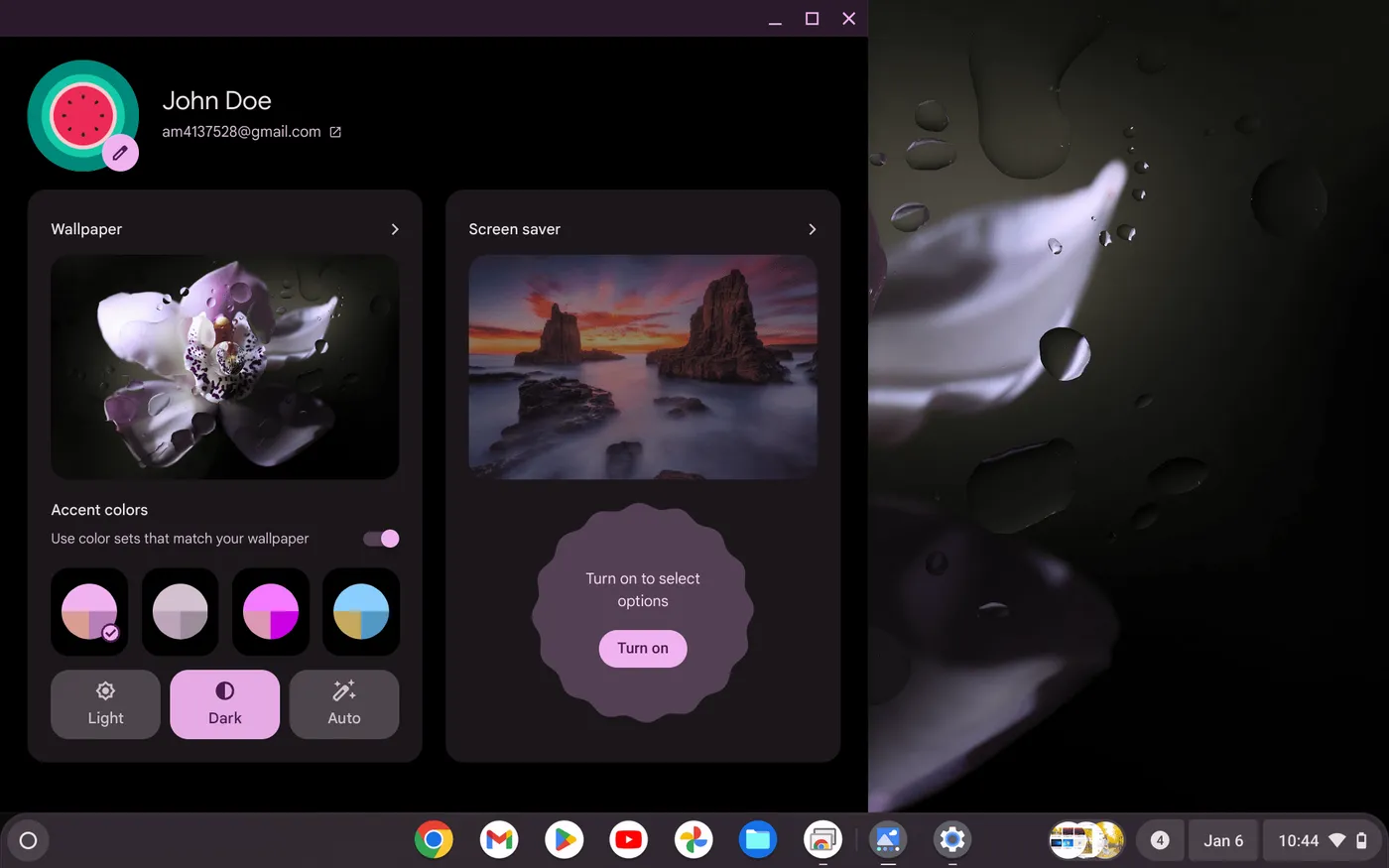
Task: Open Settings gear from the shelf
Action: coord(952,840)
